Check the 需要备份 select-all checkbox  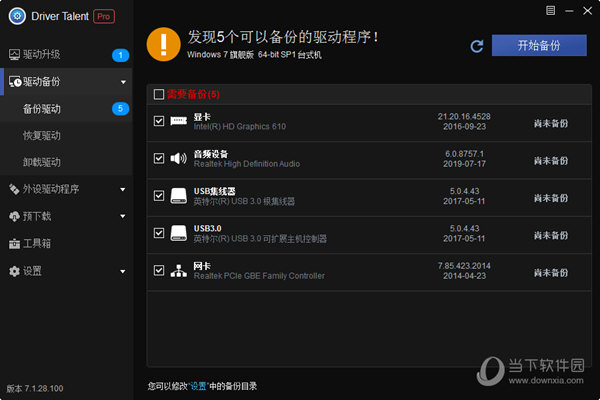(159, 94)
